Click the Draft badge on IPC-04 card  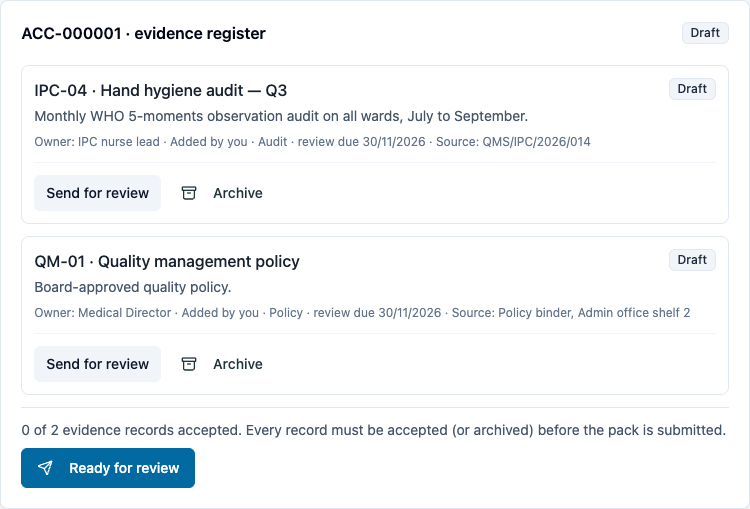tap(692, 89)
